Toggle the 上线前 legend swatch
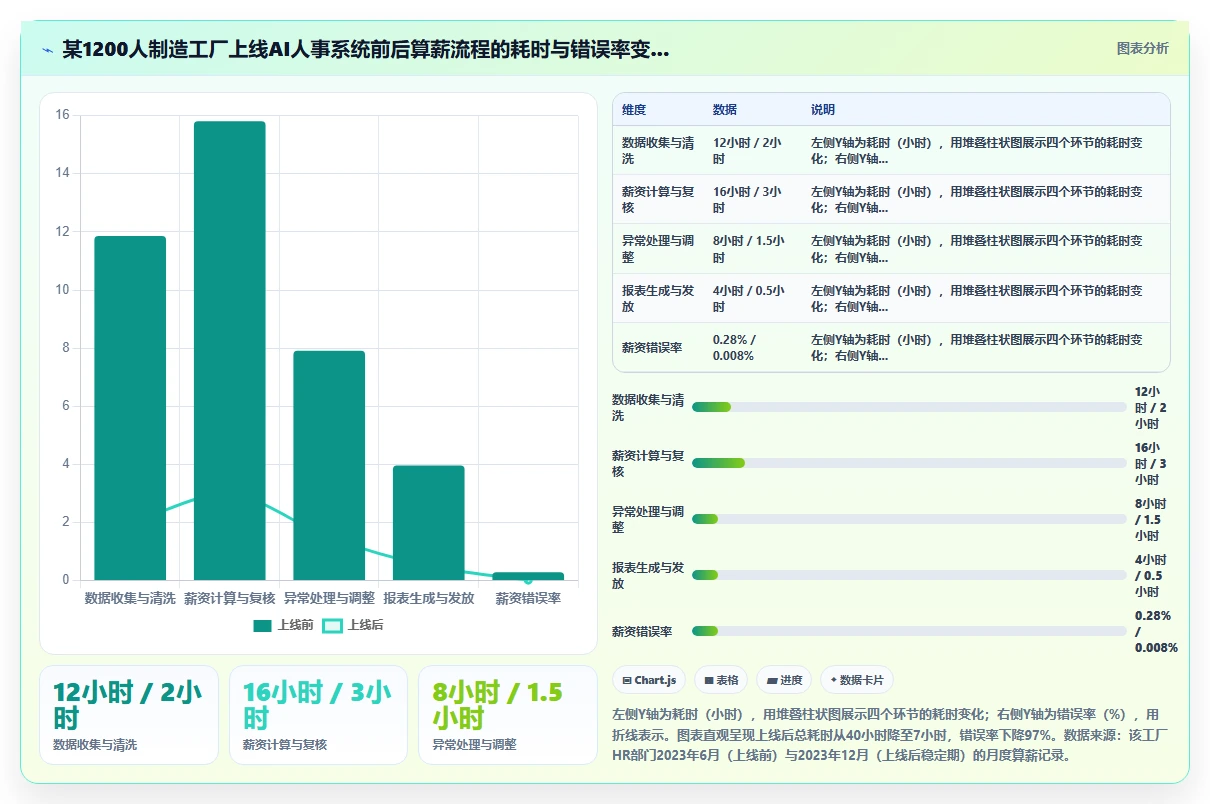 coord(262,626)
